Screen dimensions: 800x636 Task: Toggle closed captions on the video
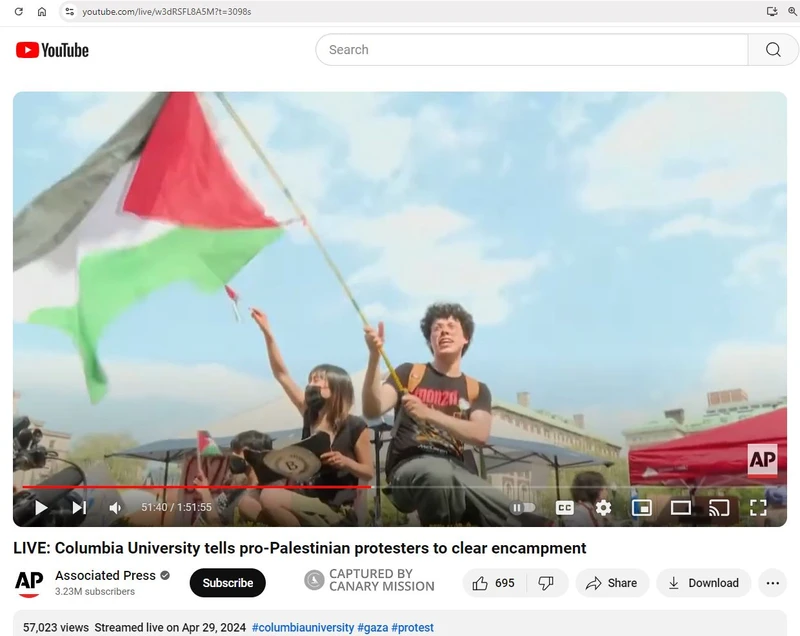(x=565, y=508)
